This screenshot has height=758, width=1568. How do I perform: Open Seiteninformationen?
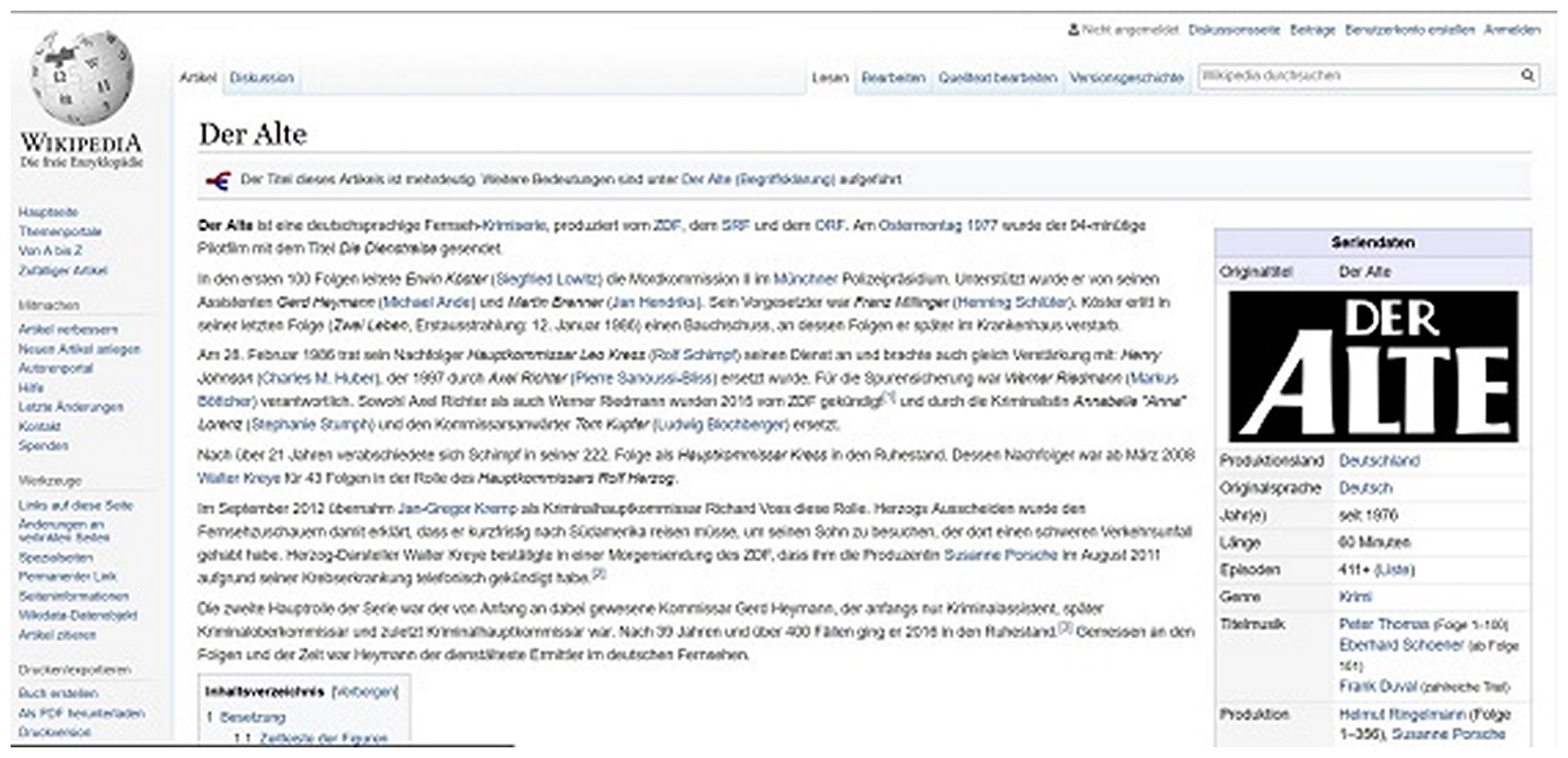click(73, 597)
